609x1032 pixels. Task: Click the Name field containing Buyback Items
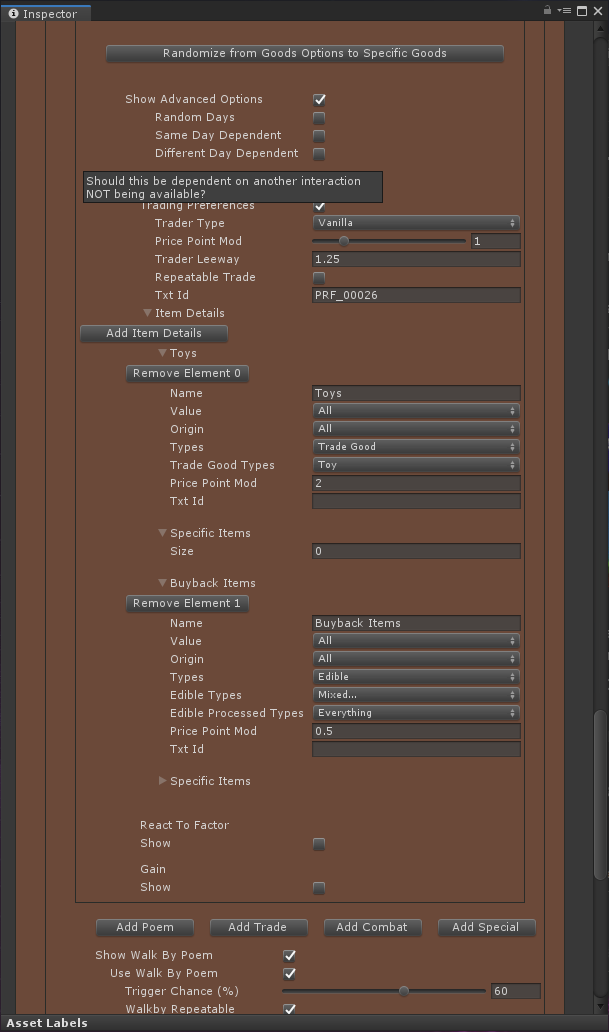click(x=416, y=623)
